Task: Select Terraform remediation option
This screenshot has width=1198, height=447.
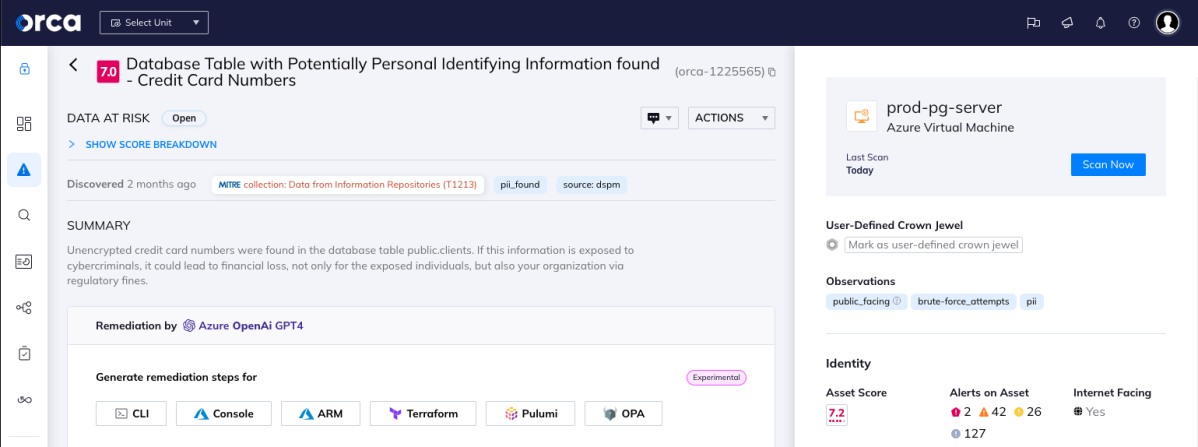Action: click(423, 414)
